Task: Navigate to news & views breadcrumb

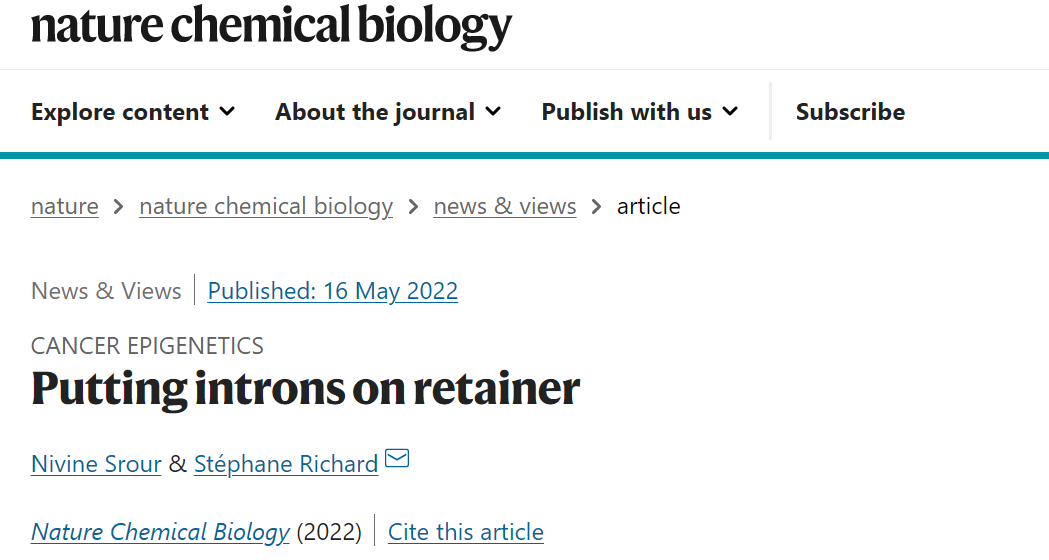Action: (x=505, y=207)
